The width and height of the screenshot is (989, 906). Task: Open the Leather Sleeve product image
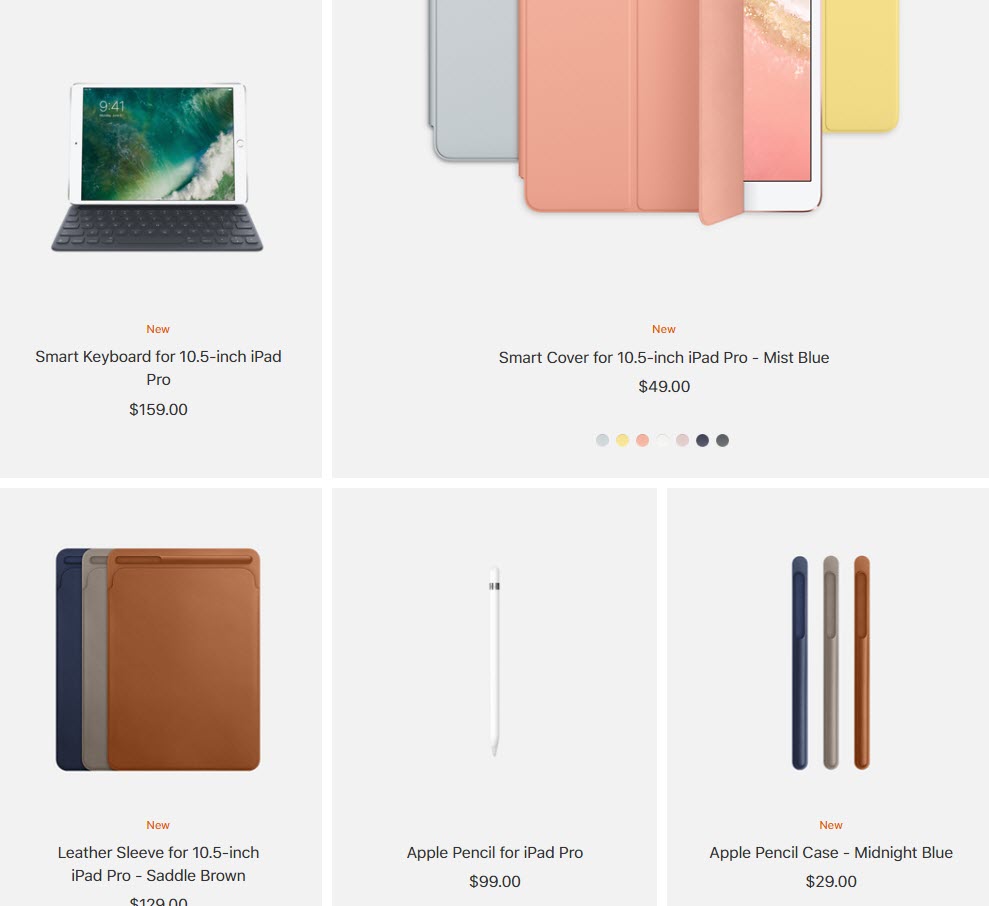(x=158, y=659)
